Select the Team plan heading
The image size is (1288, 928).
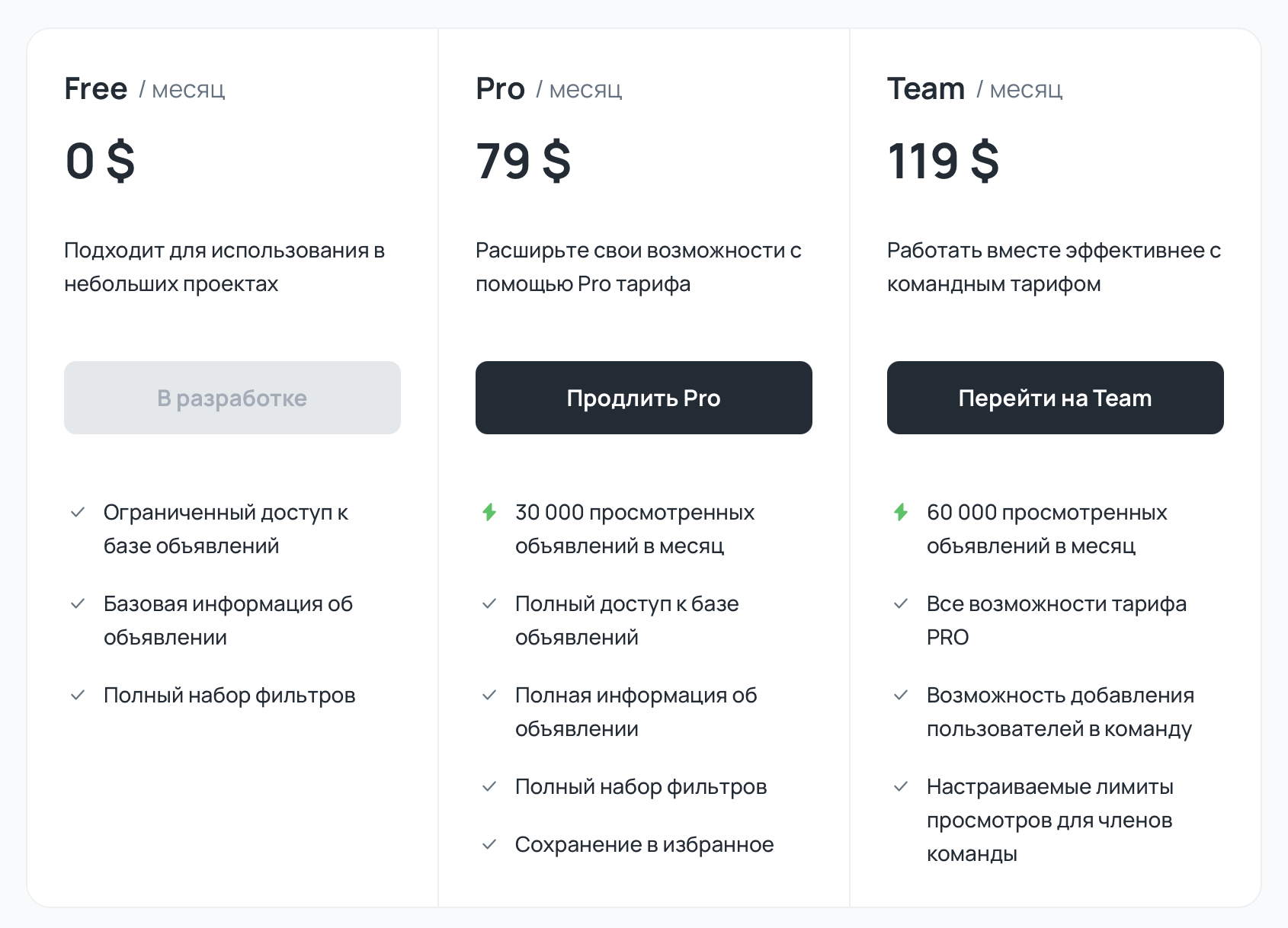pyautogui.click(x=926, y=89)
